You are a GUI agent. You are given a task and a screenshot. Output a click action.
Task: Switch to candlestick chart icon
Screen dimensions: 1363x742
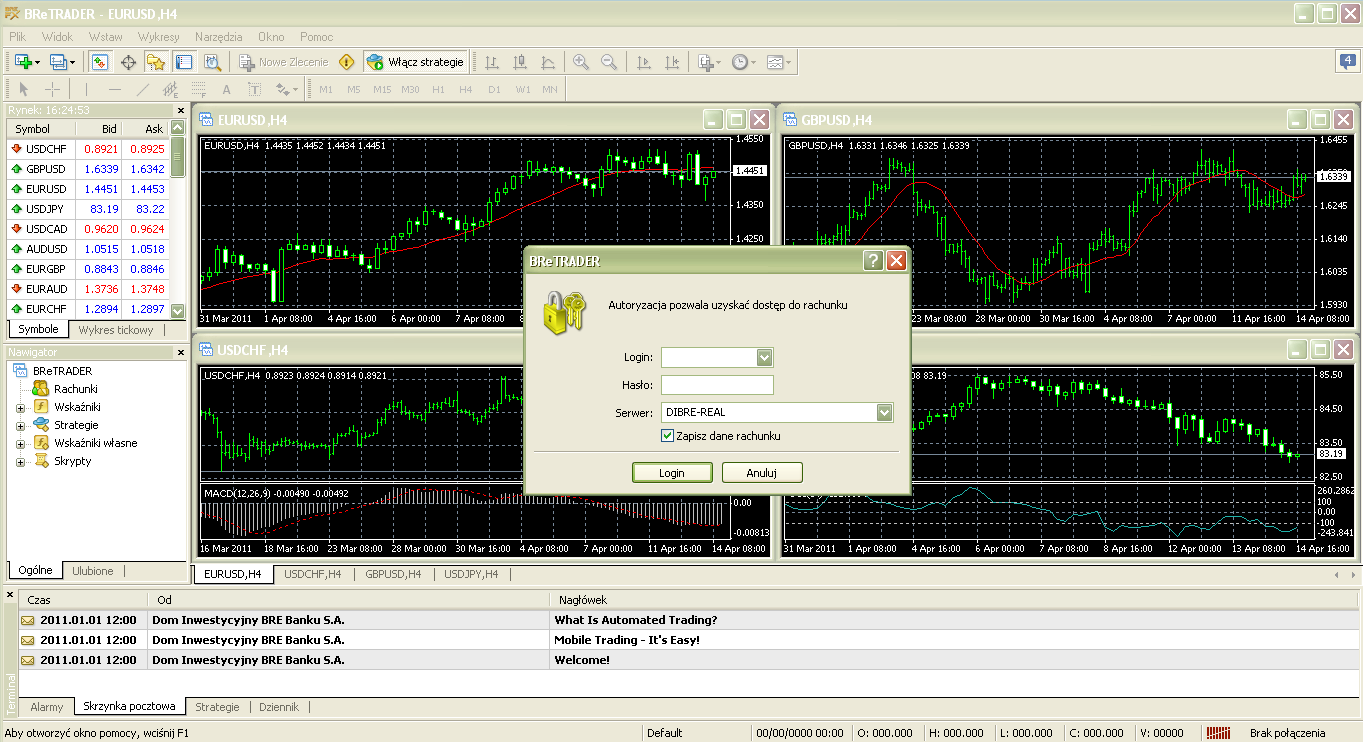[x=520, y=62]
